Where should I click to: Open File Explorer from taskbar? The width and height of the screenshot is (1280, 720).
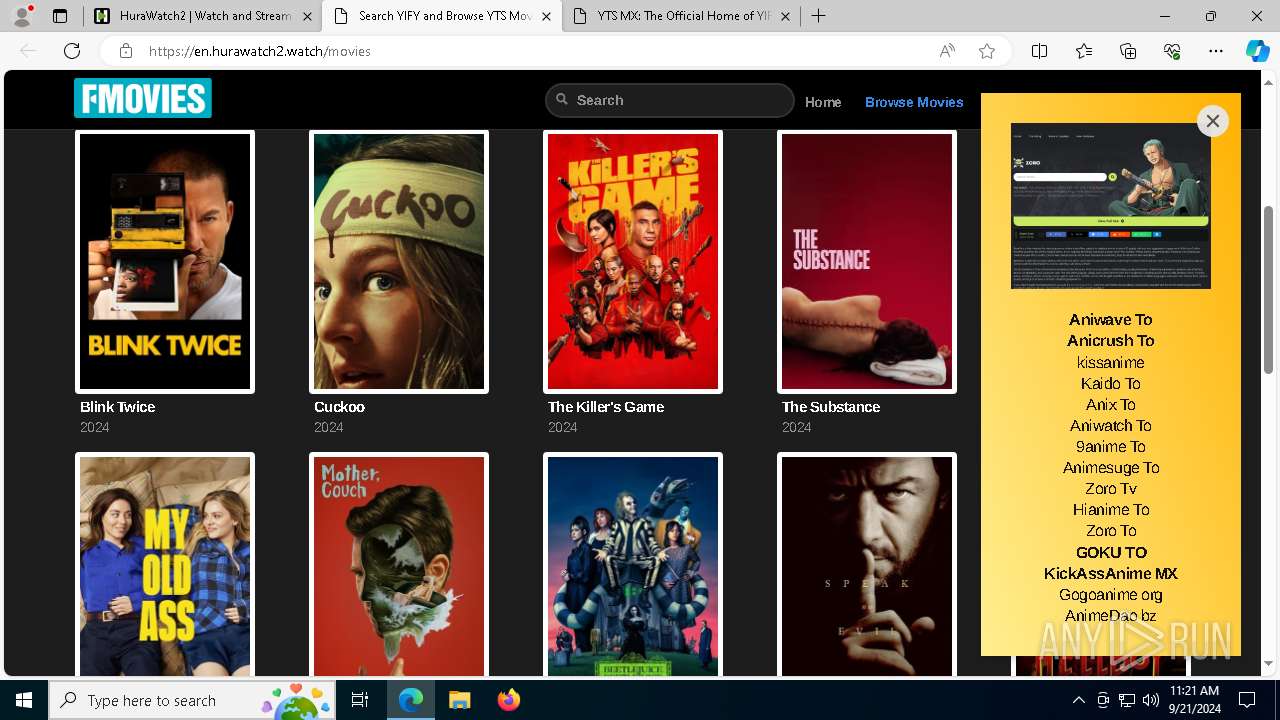point(459,700)
